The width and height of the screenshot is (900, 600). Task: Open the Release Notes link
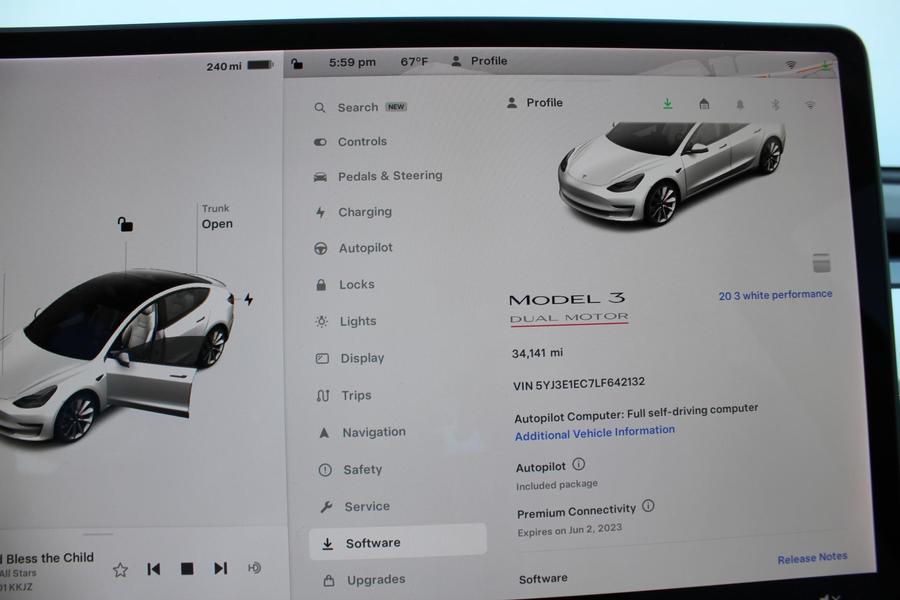click(812, 558)
